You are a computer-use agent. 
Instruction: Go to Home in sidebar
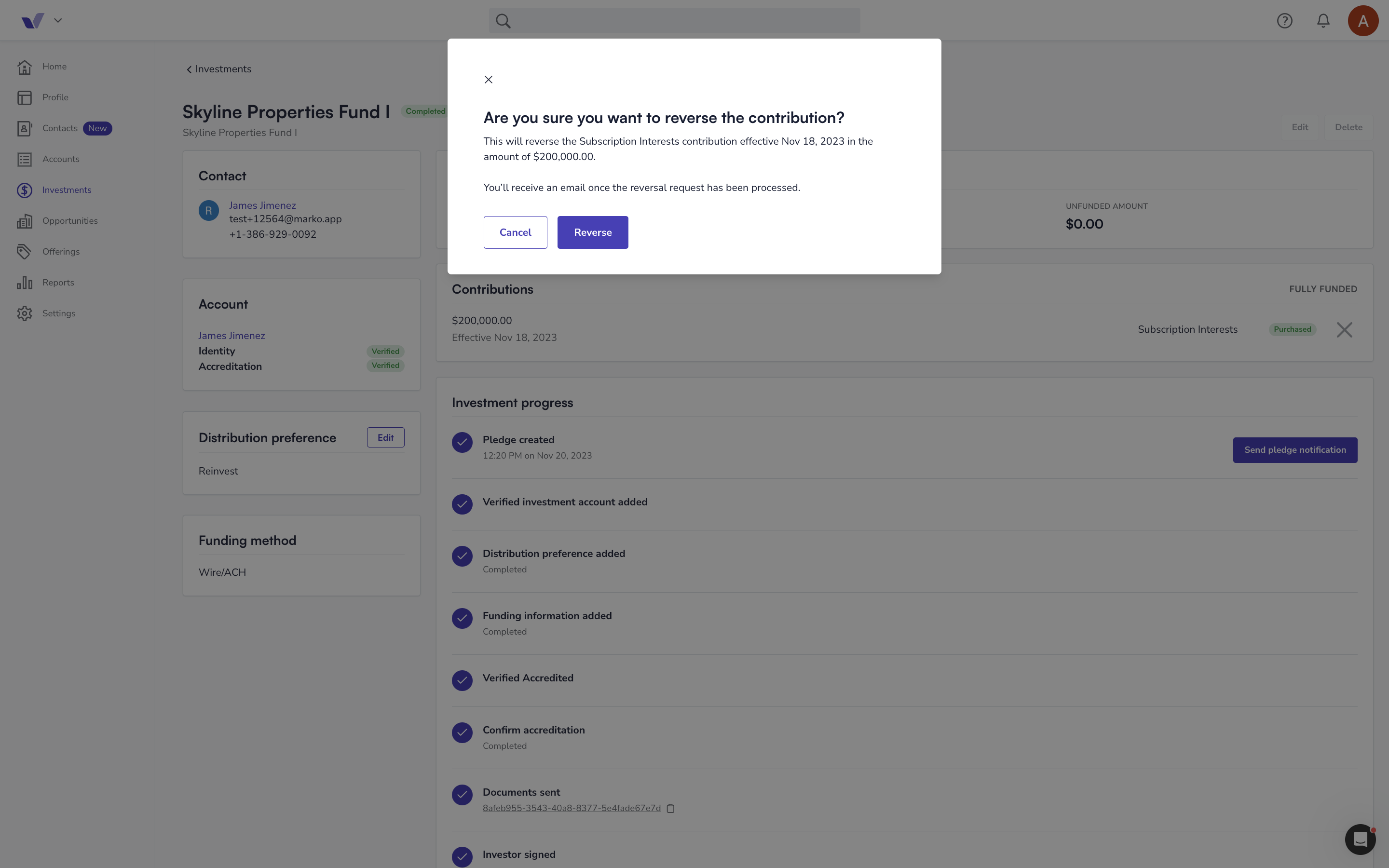click(54, 67)
